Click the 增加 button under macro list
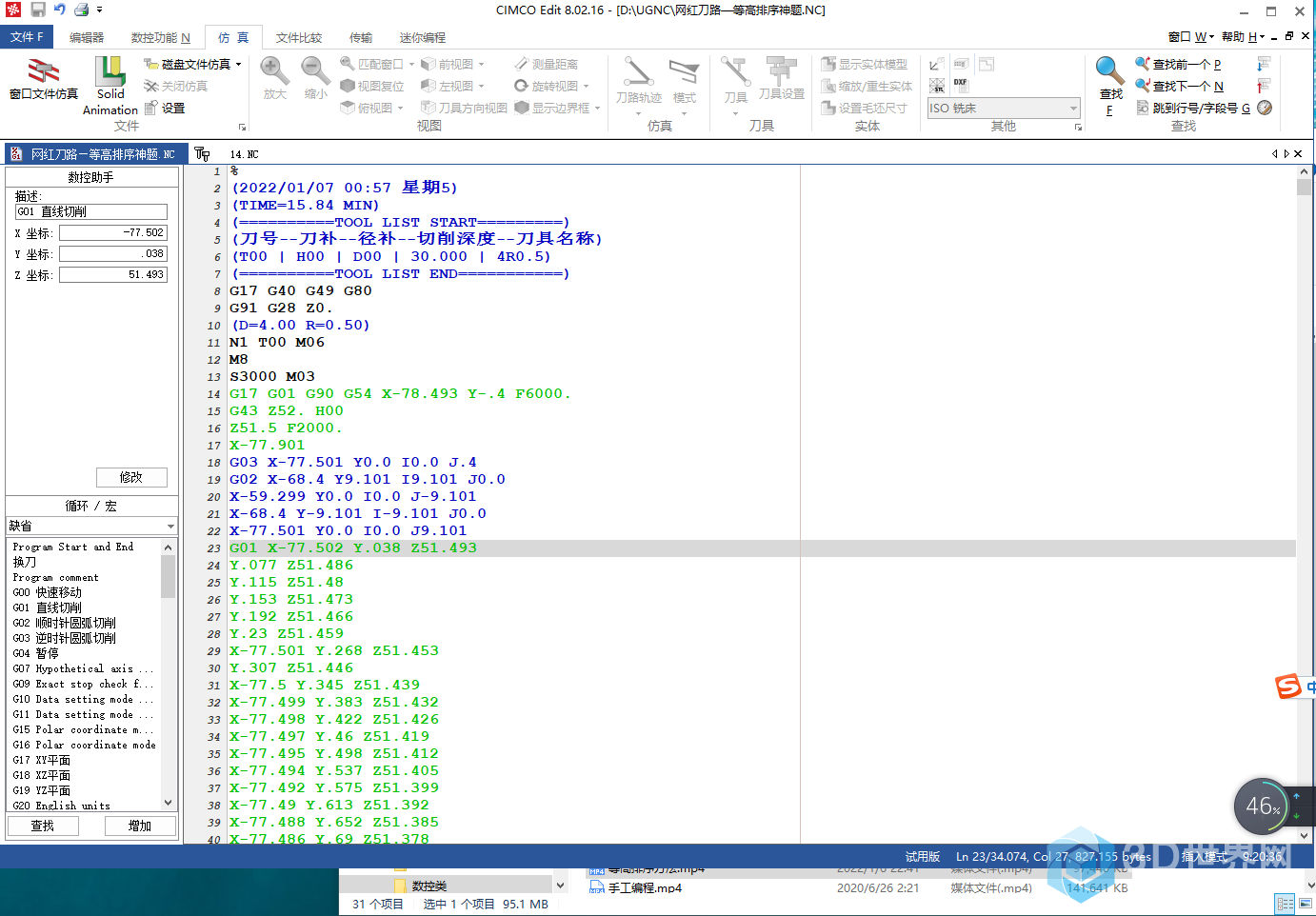Screen dimensions: 1316x916 click(140, 826)
